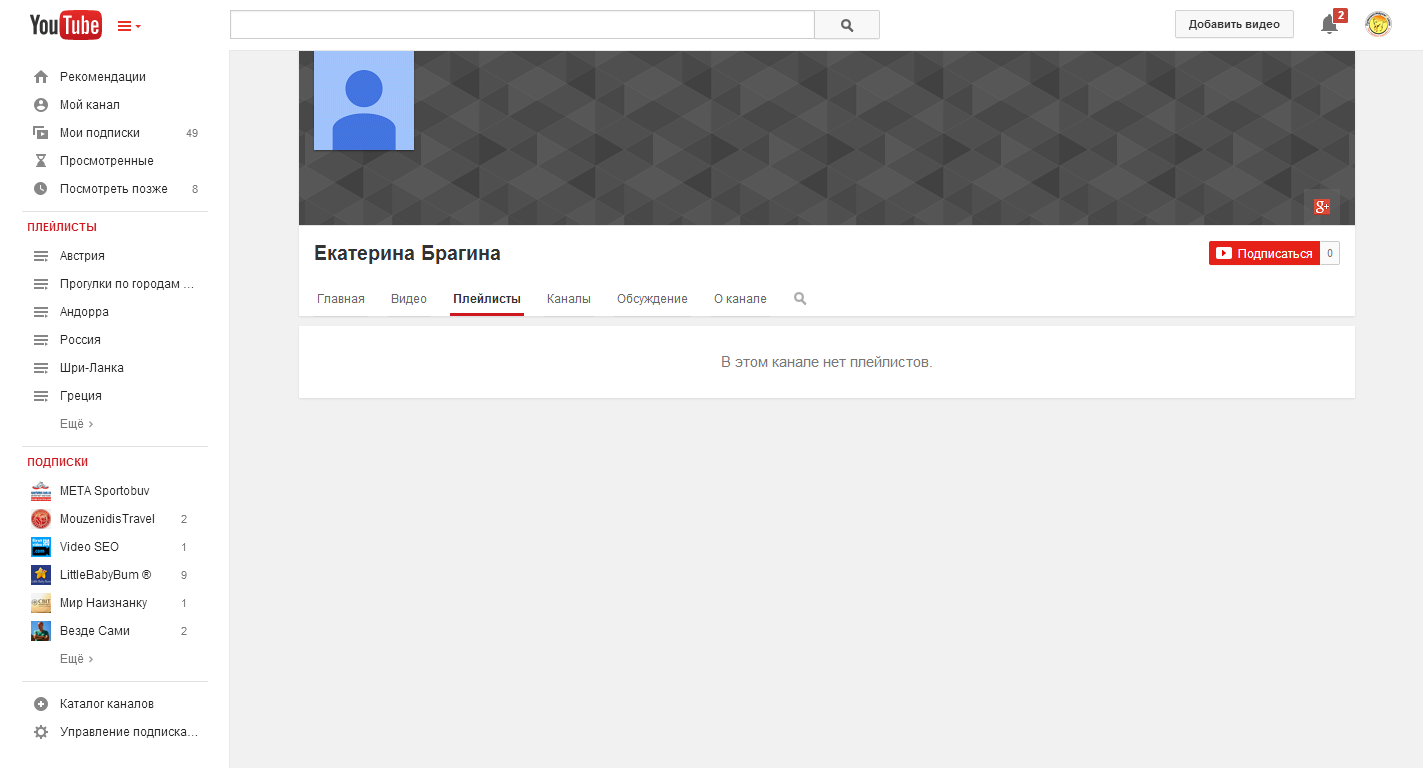Click the person icon beside Мой канал
Image resolution: width=1423 pixels, height=768 pixels.
tap(41, 105)
